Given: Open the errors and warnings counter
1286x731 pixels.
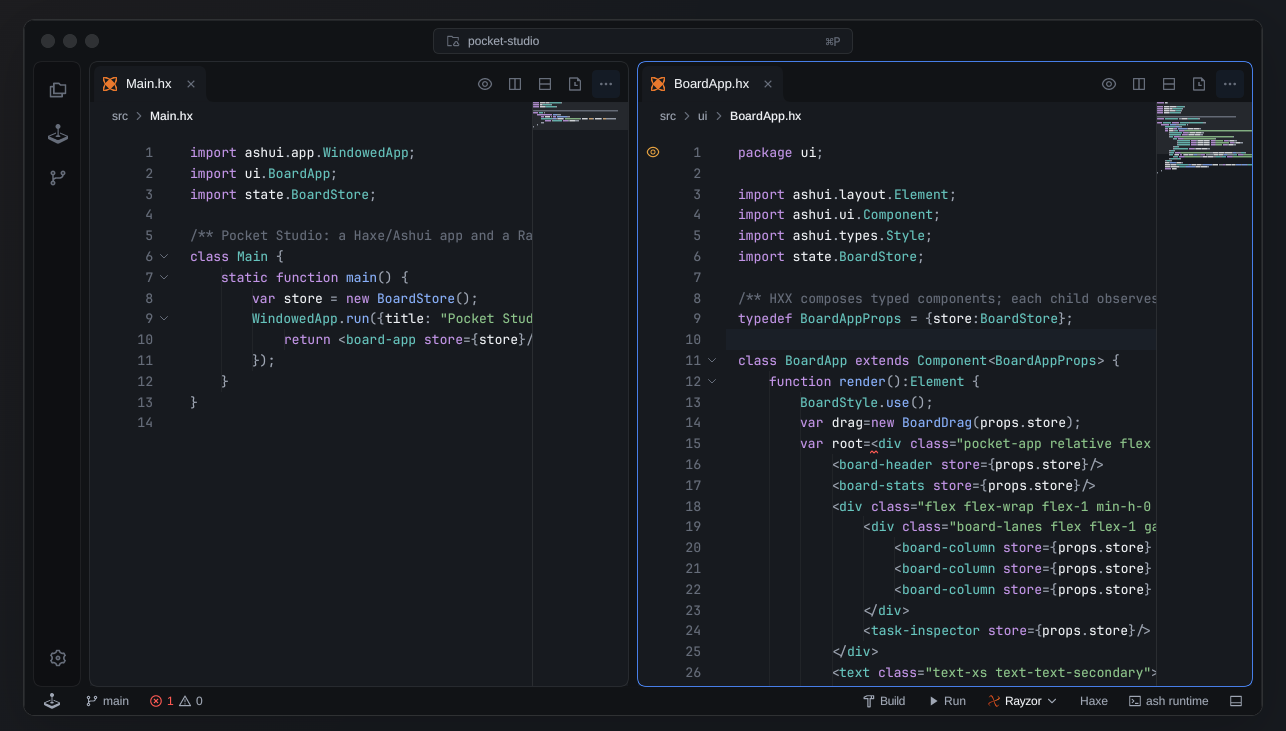Looking at the screenshot, I should coord(176,701).
